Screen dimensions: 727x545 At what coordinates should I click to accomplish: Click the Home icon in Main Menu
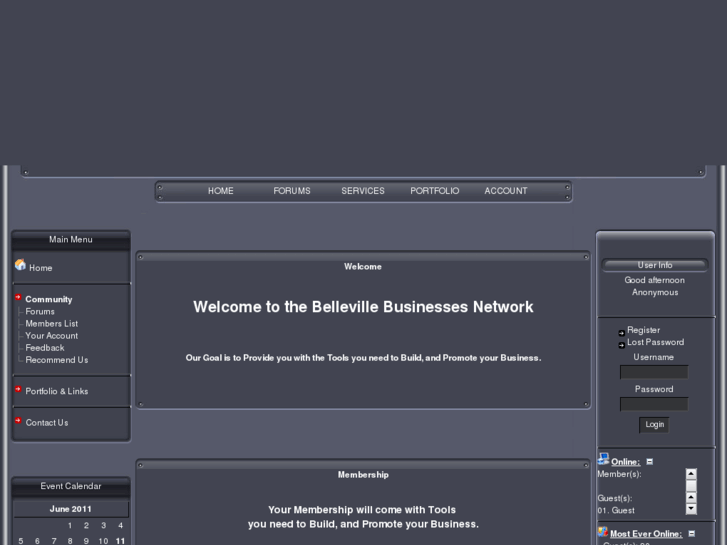[x=20, y=266]
